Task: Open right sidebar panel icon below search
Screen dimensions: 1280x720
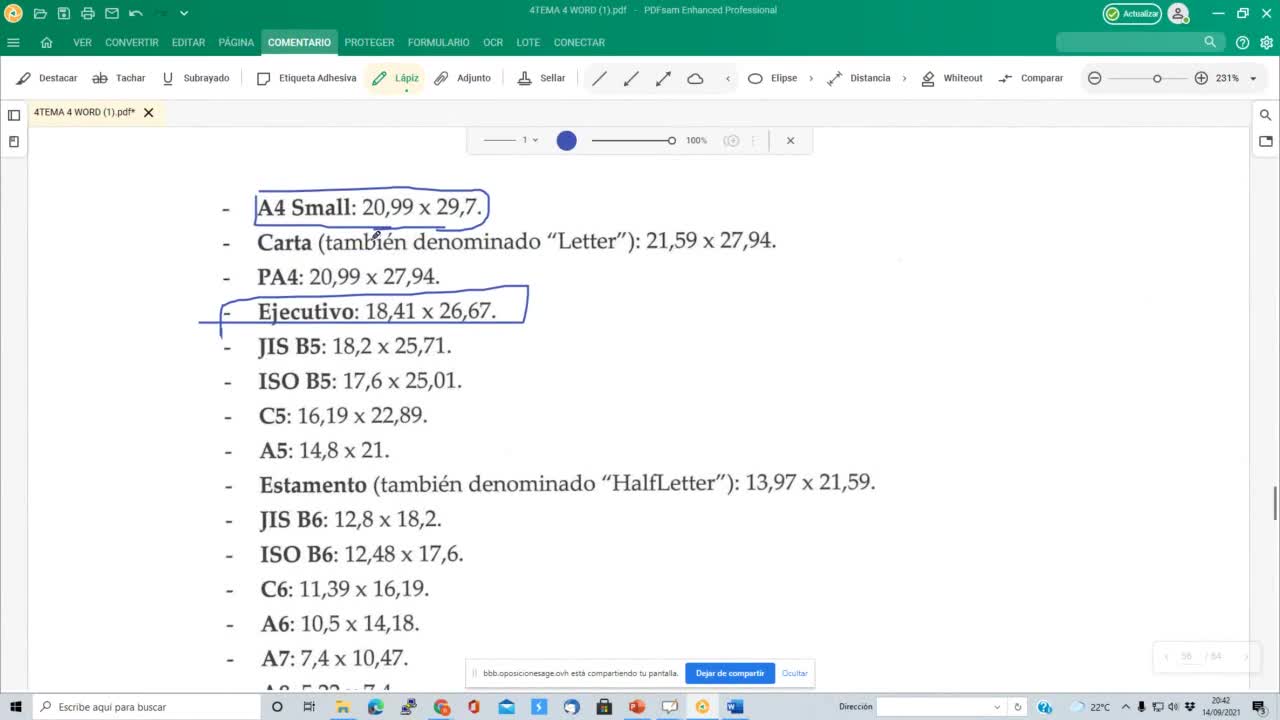Action: coord(1265,142)
